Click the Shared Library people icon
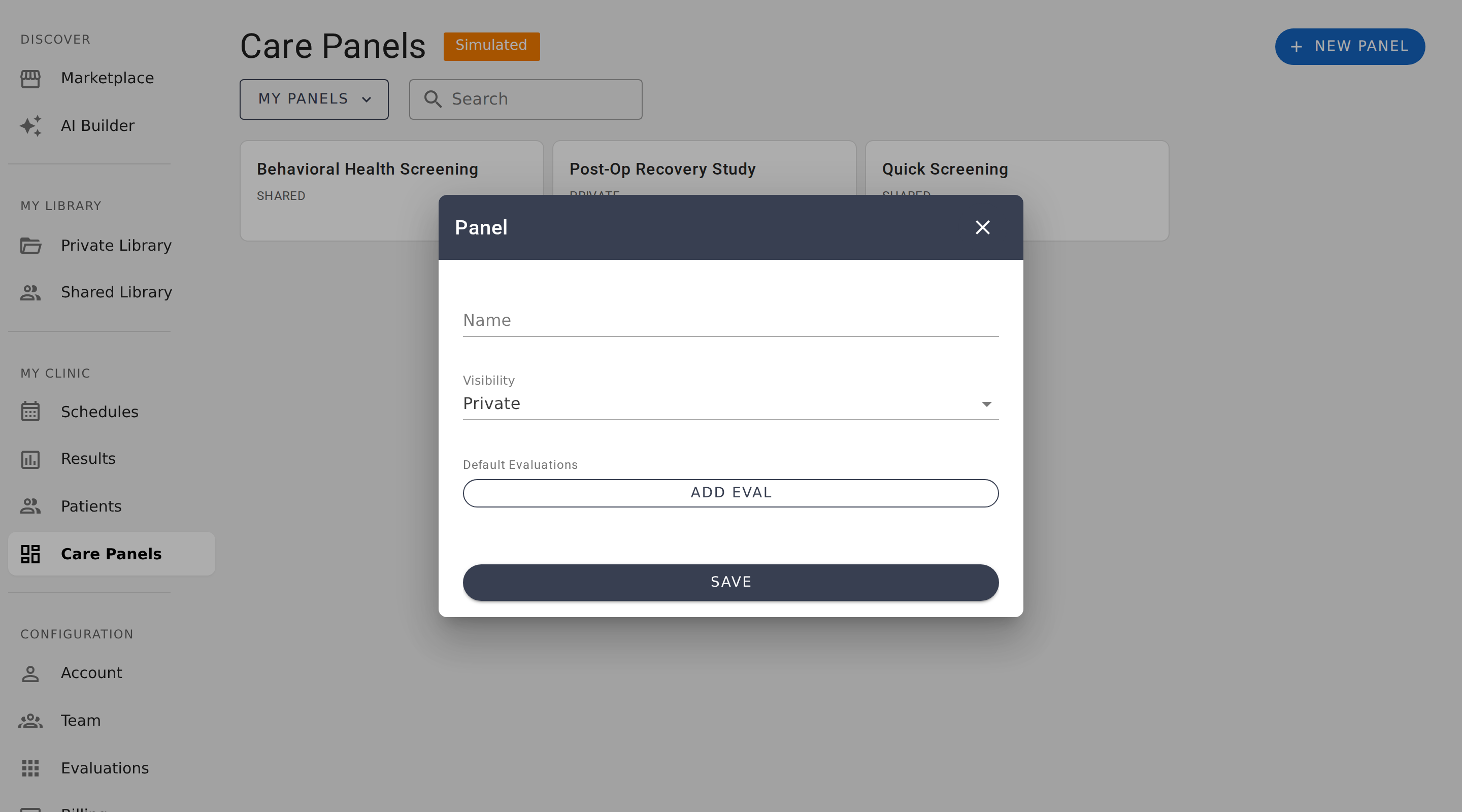Image resolution: width=1462 pixels, height=812 pixels. coord(30,293)
